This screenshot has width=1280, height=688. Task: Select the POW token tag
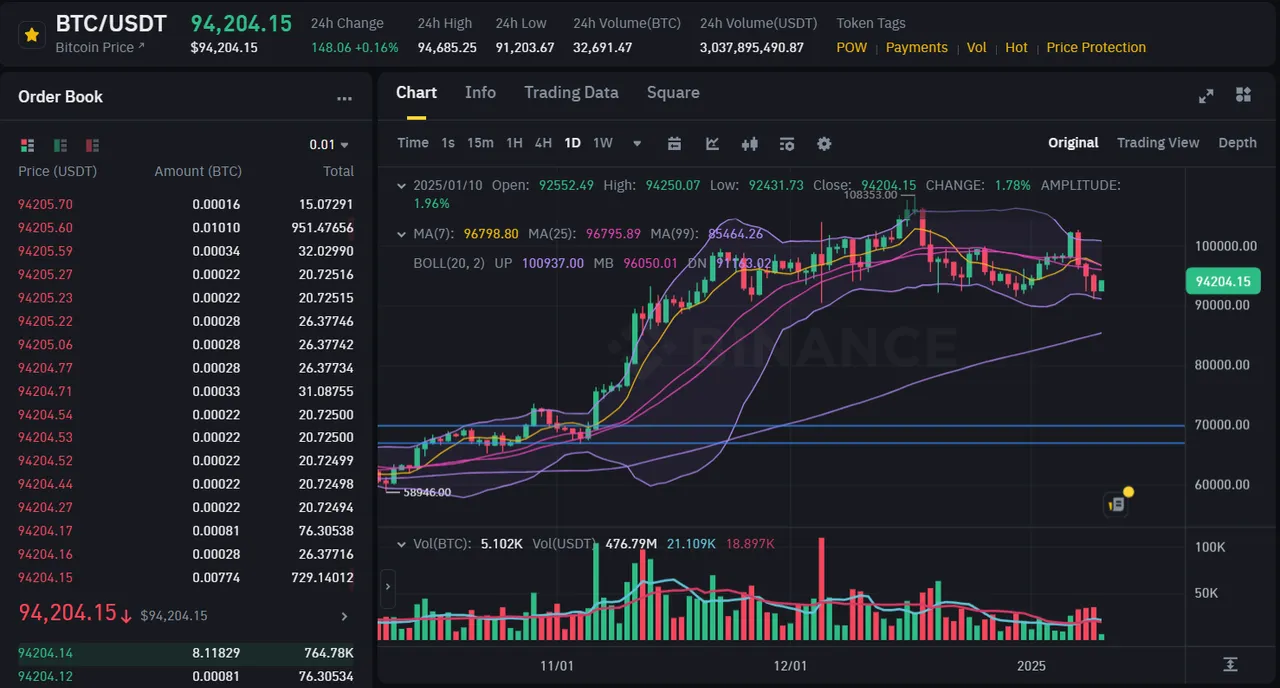[852, 47]
